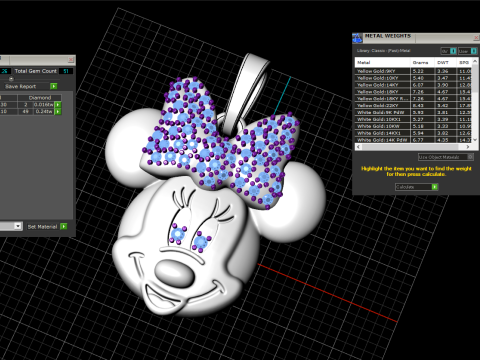Open material dropdown left of Set Material
Image resolution: width=480 pixels, height=360 pixels.
click(x=18, y=226)
